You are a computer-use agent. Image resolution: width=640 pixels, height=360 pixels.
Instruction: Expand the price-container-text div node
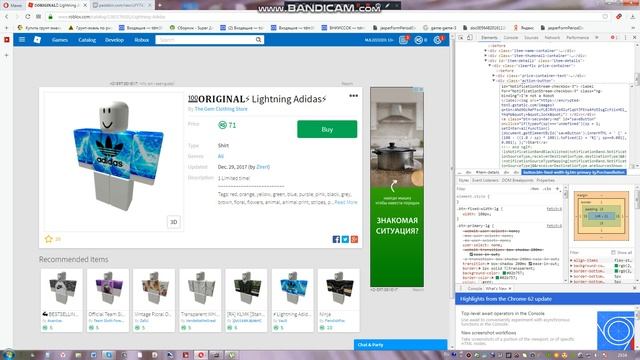(x=494, y=76)
